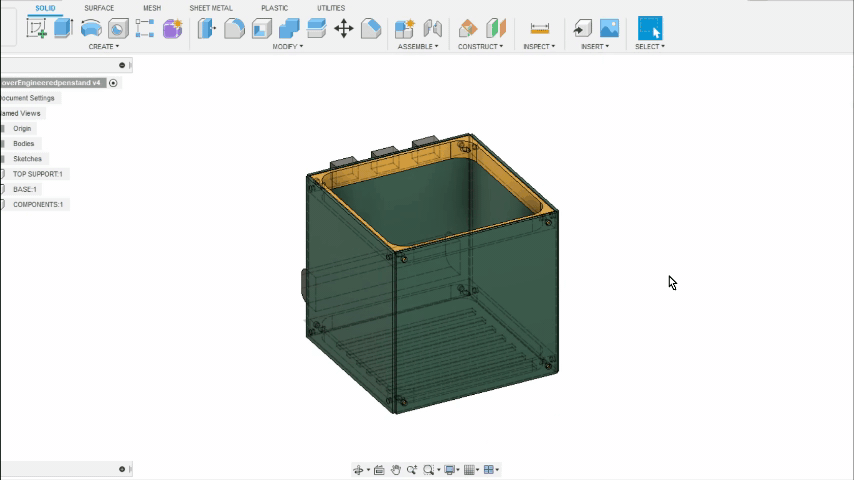Click the Insert Derive icon

(582, 28)
